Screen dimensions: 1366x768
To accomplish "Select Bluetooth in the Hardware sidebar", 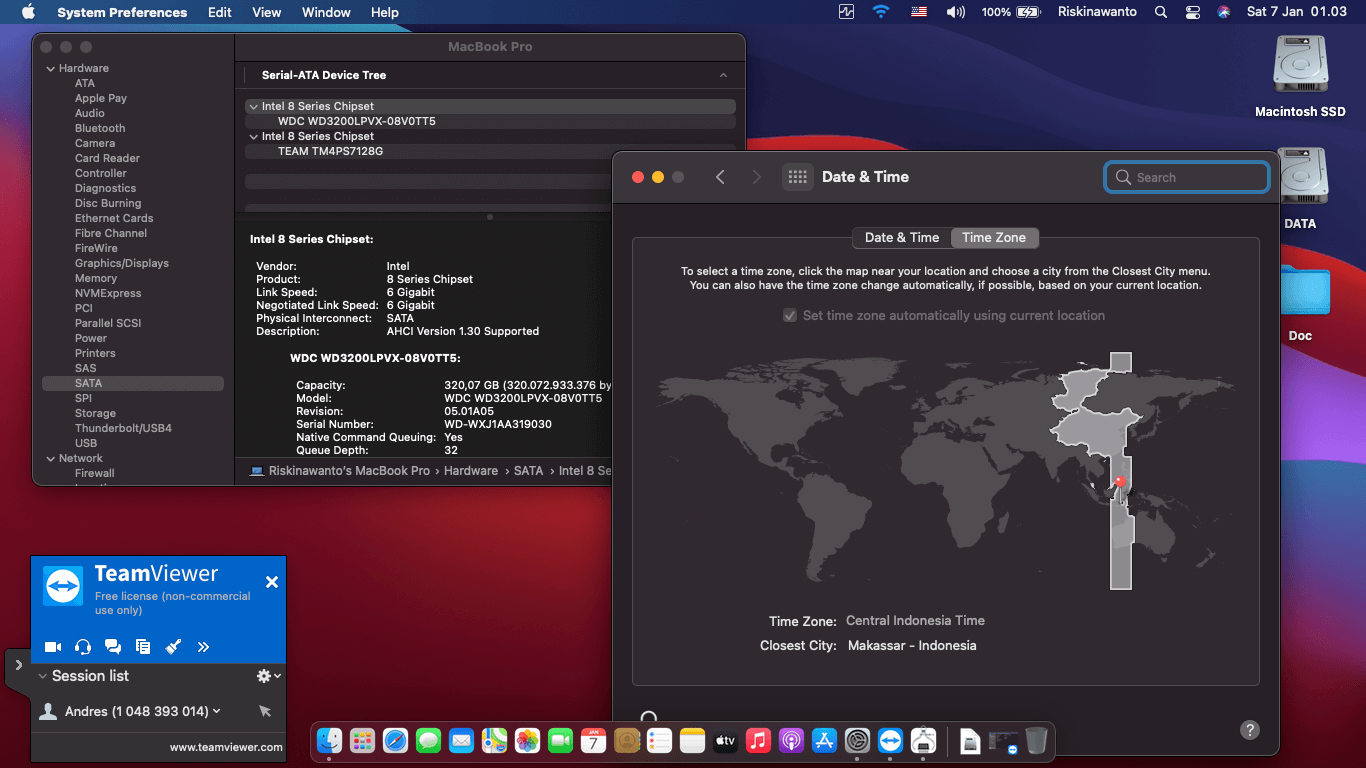I will click(x=100, y=128).
